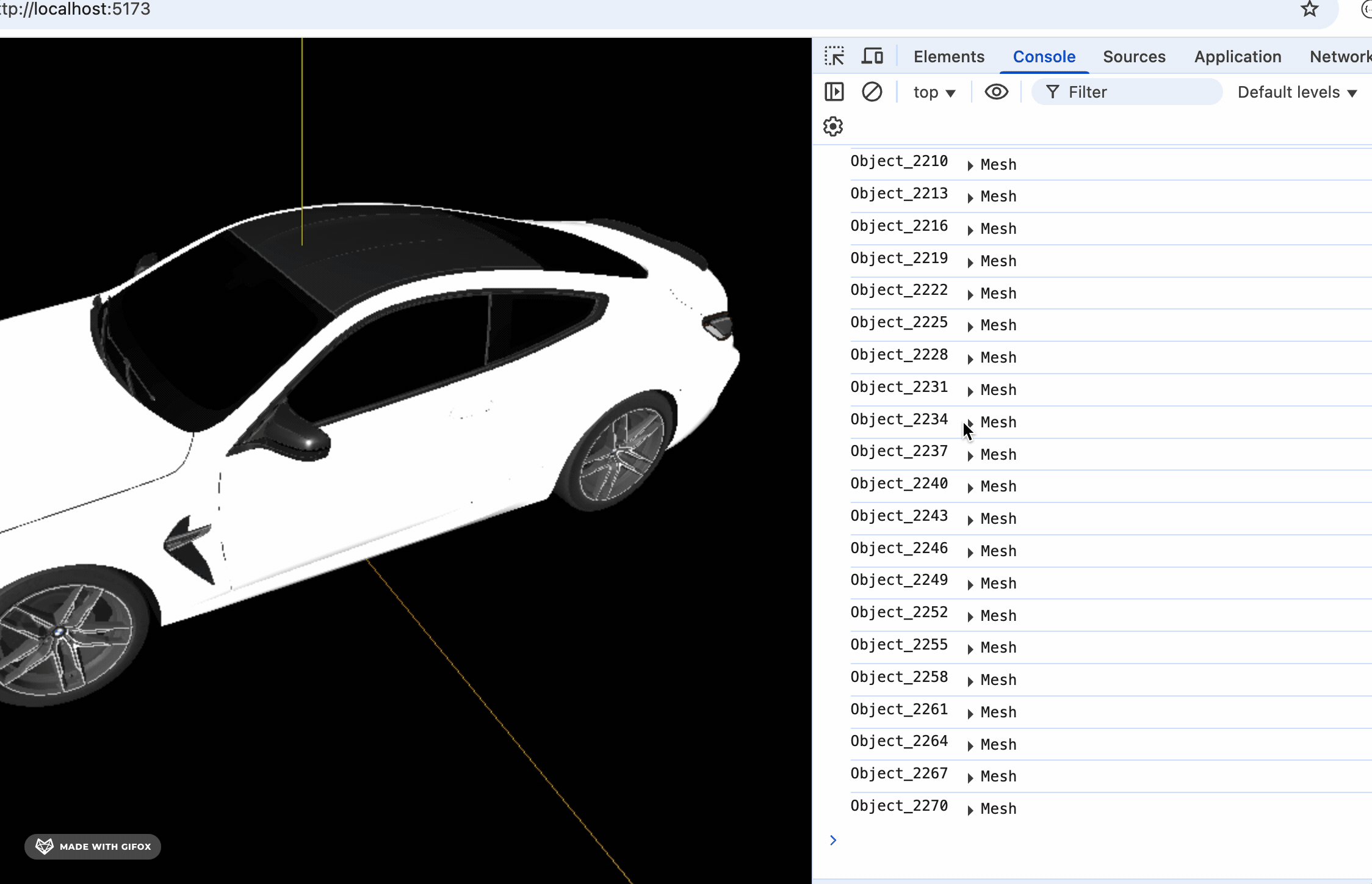Expand the Mesh for Object_2222
The height and width of the screenshot is (884, 1372).
pyautogui.click(x=970, y=295)
